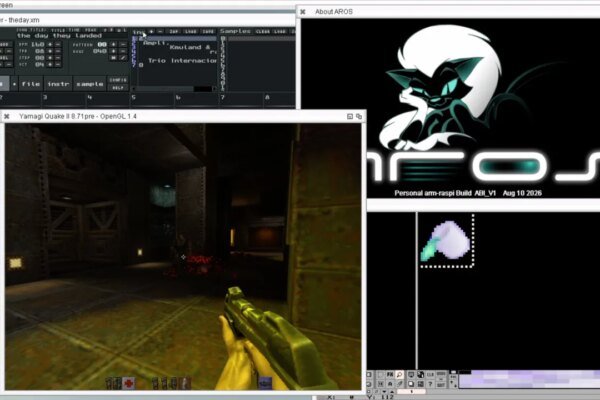Pick a lavender color from the paint palette
The image size is (600, 400).
coord(530,379)
